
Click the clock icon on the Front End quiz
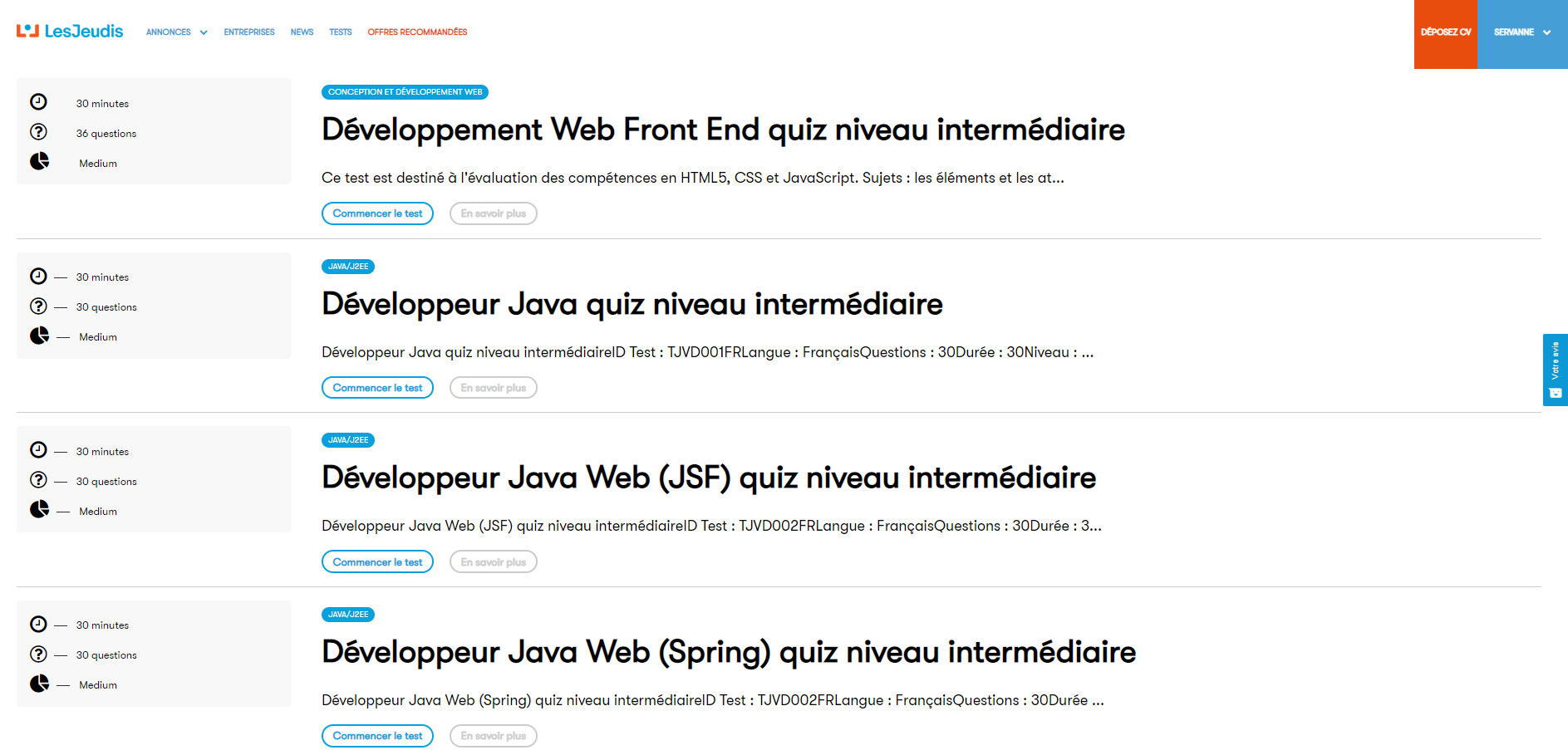[38, 102]
